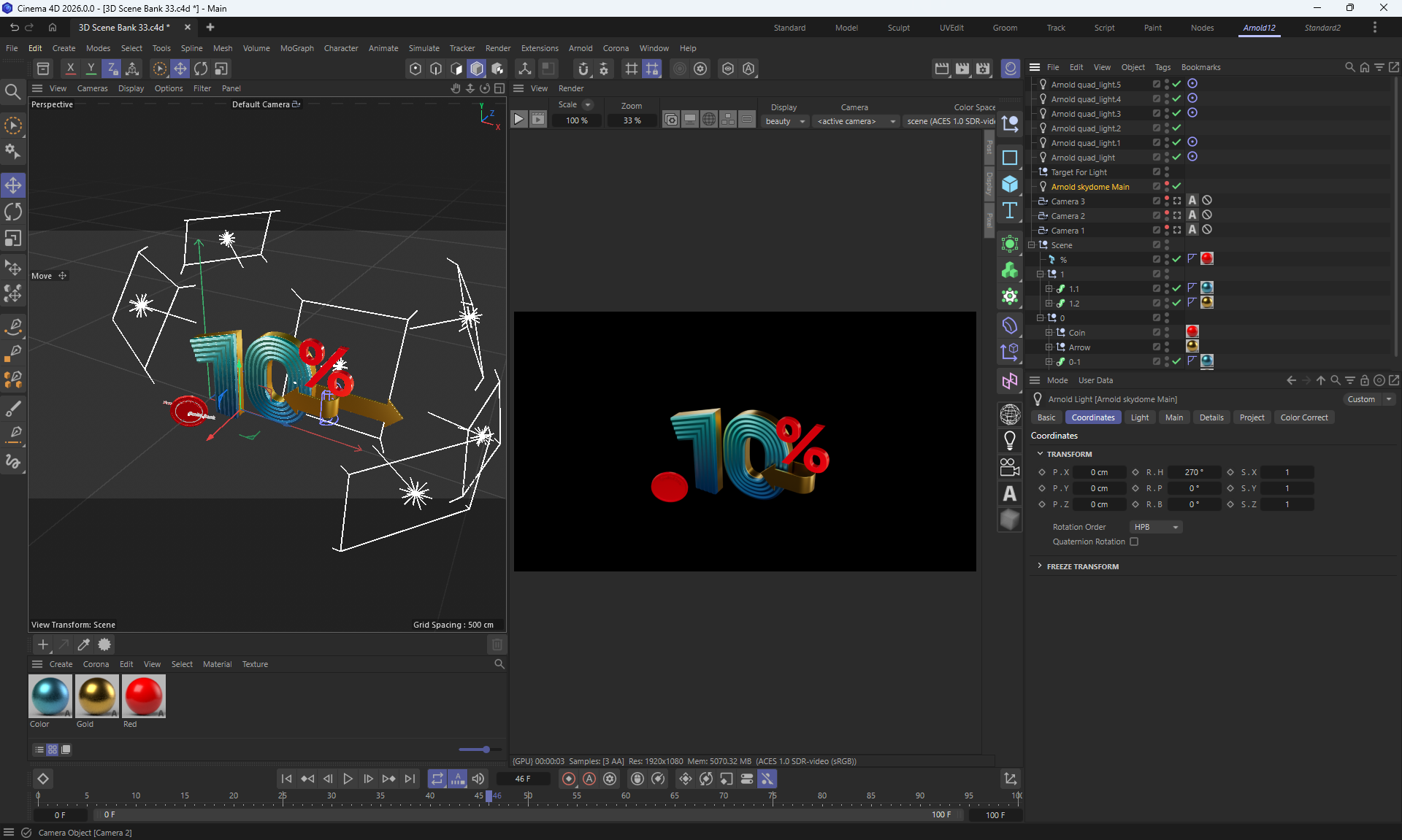The width and height of the screenshot is (1402, 840).
Task: Toggle enable checkmark of Arnold skydome Main
Action: tap(1176, 187)
